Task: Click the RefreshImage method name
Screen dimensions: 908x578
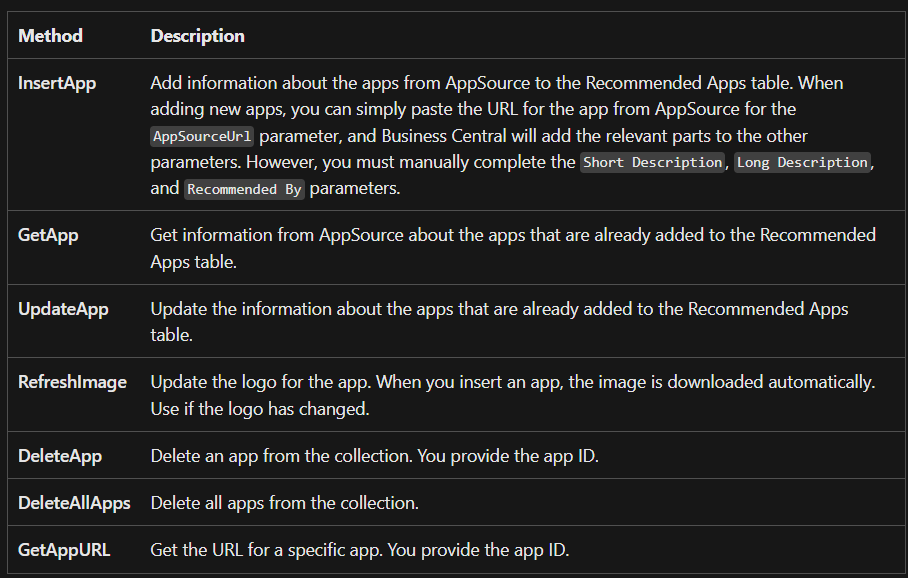Action: [x=72, y=382]
